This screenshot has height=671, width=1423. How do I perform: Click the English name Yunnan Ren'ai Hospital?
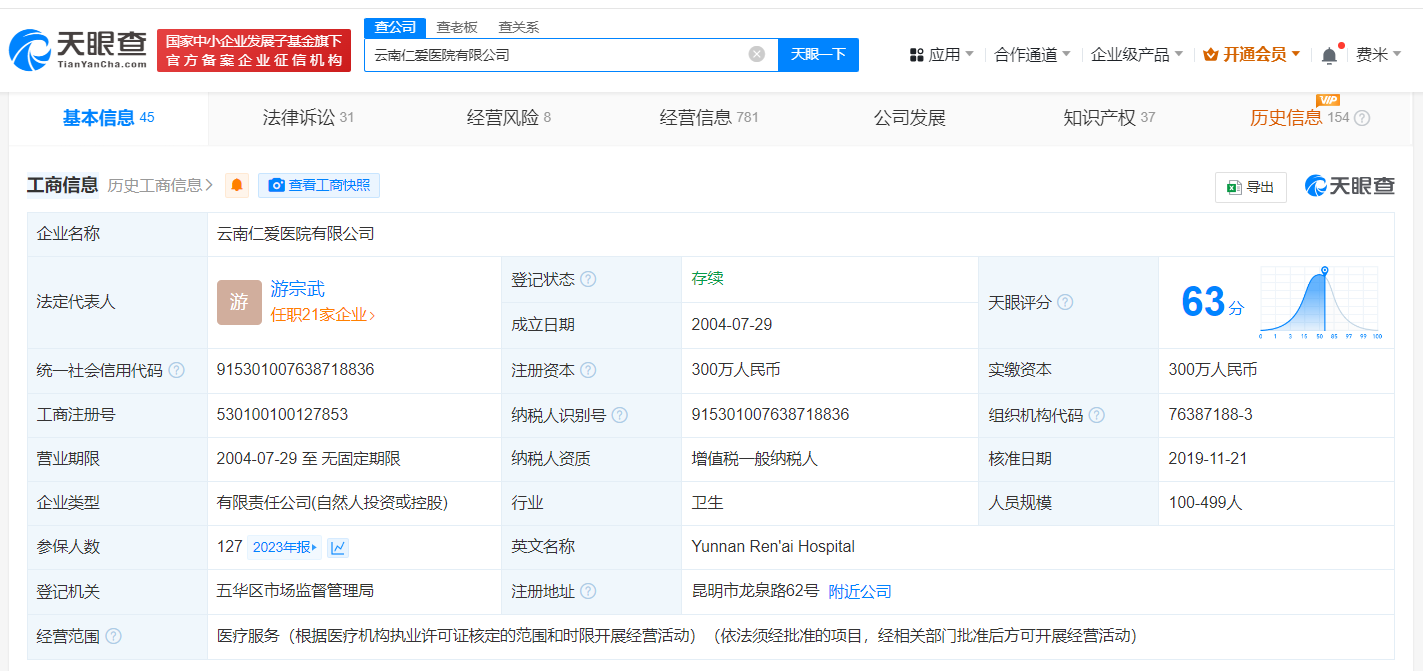tap(773, 547)
